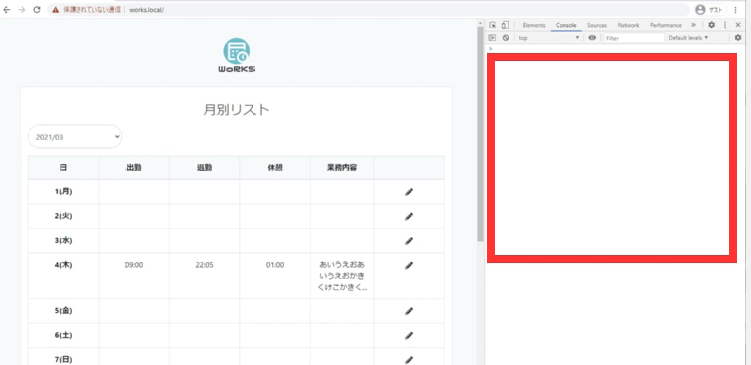This screenshot has height=365, width=751.
Task: Click the あいうえお work description cell
Action: (x=342, y=276)
